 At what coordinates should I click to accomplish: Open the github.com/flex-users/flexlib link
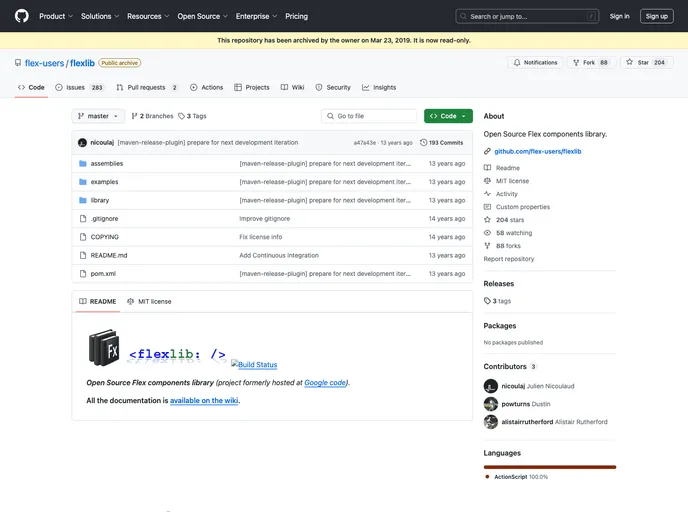pos(538,151)
